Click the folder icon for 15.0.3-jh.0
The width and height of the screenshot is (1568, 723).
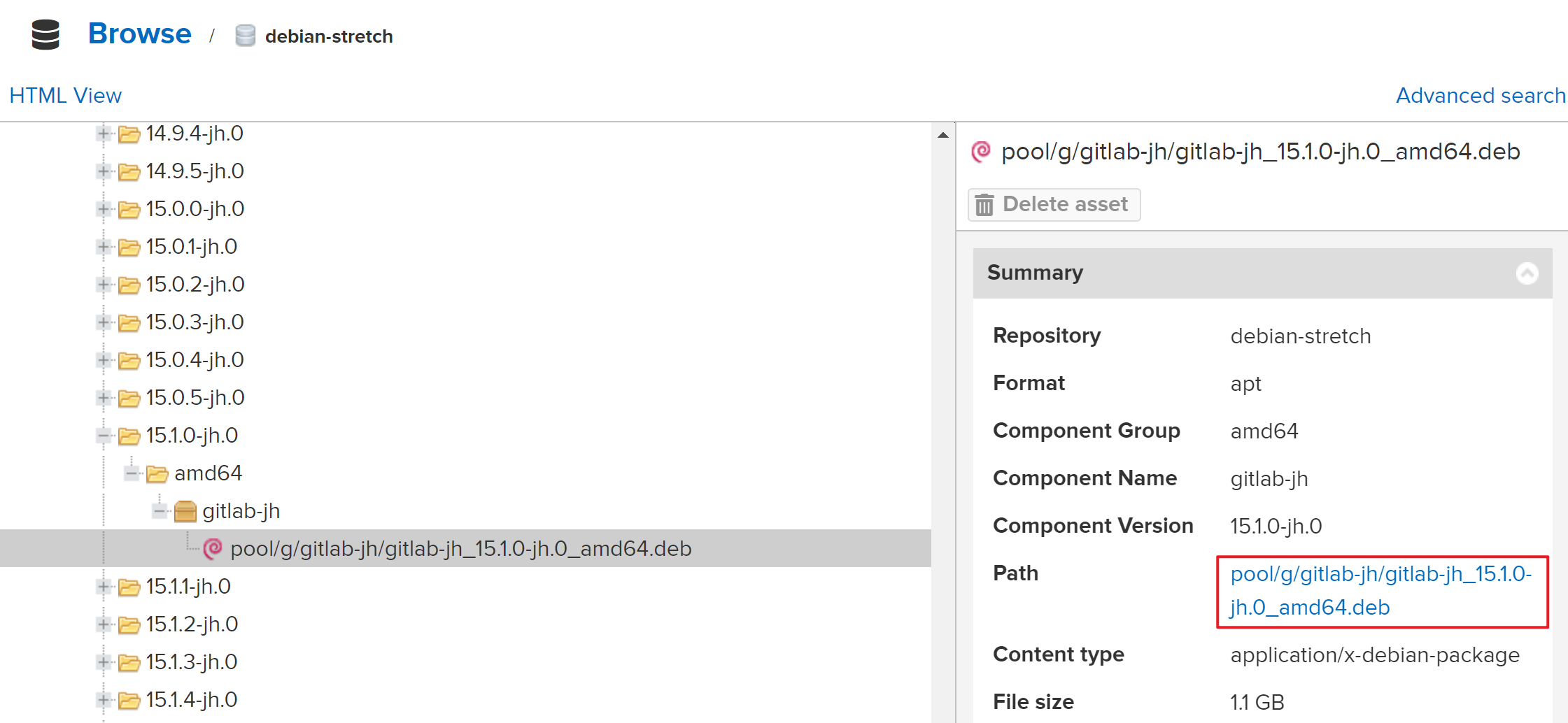[129, 322]
